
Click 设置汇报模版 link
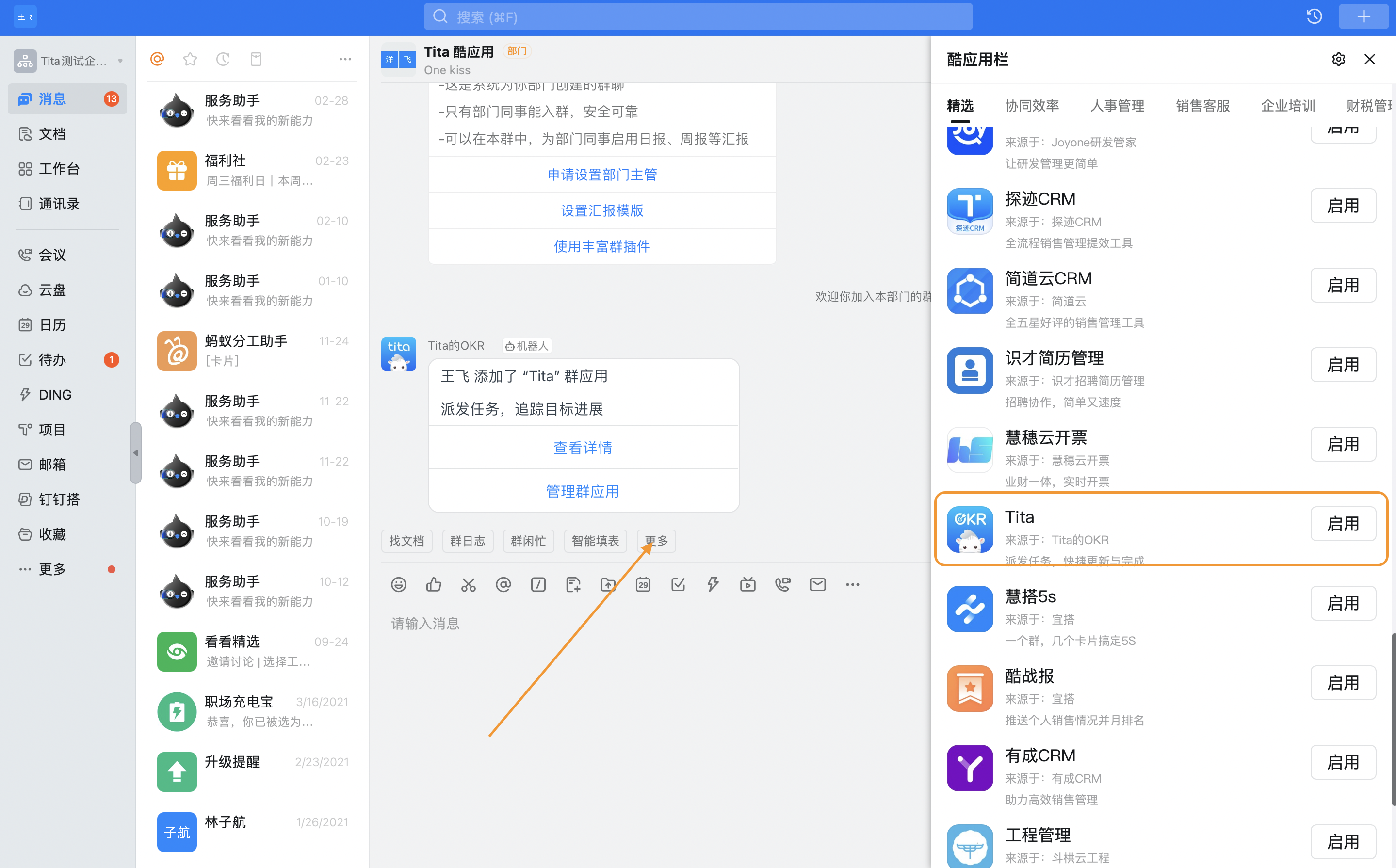[602, 210]
